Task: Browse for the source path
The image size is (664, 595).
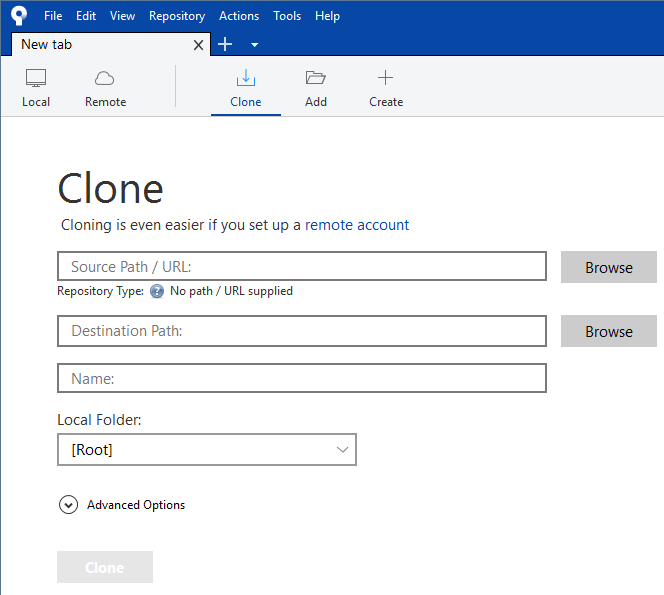Action: point(609,267)
